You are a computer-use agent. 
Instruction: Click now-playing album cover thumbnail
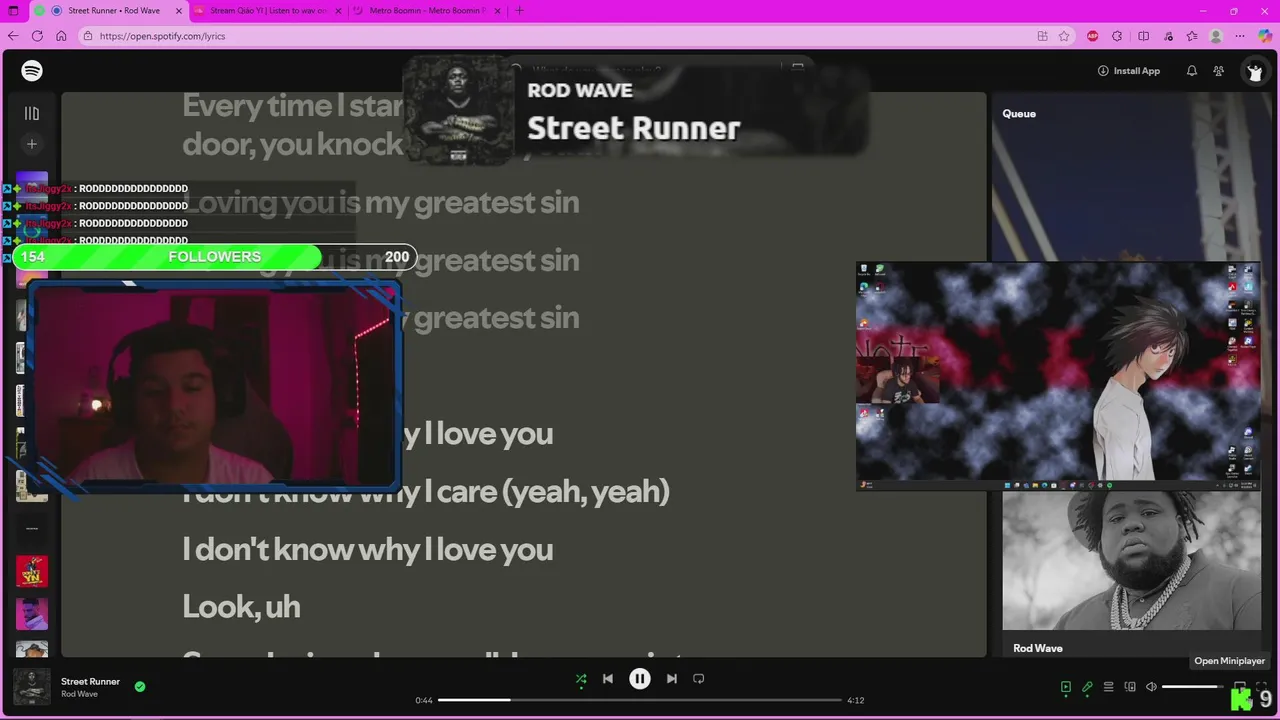[x=32, y=687]
